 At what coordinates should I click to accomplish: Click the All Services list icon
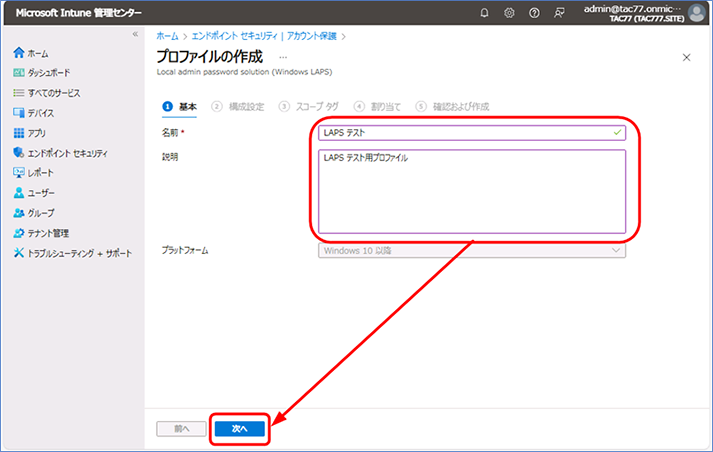[x=19, y=93]
